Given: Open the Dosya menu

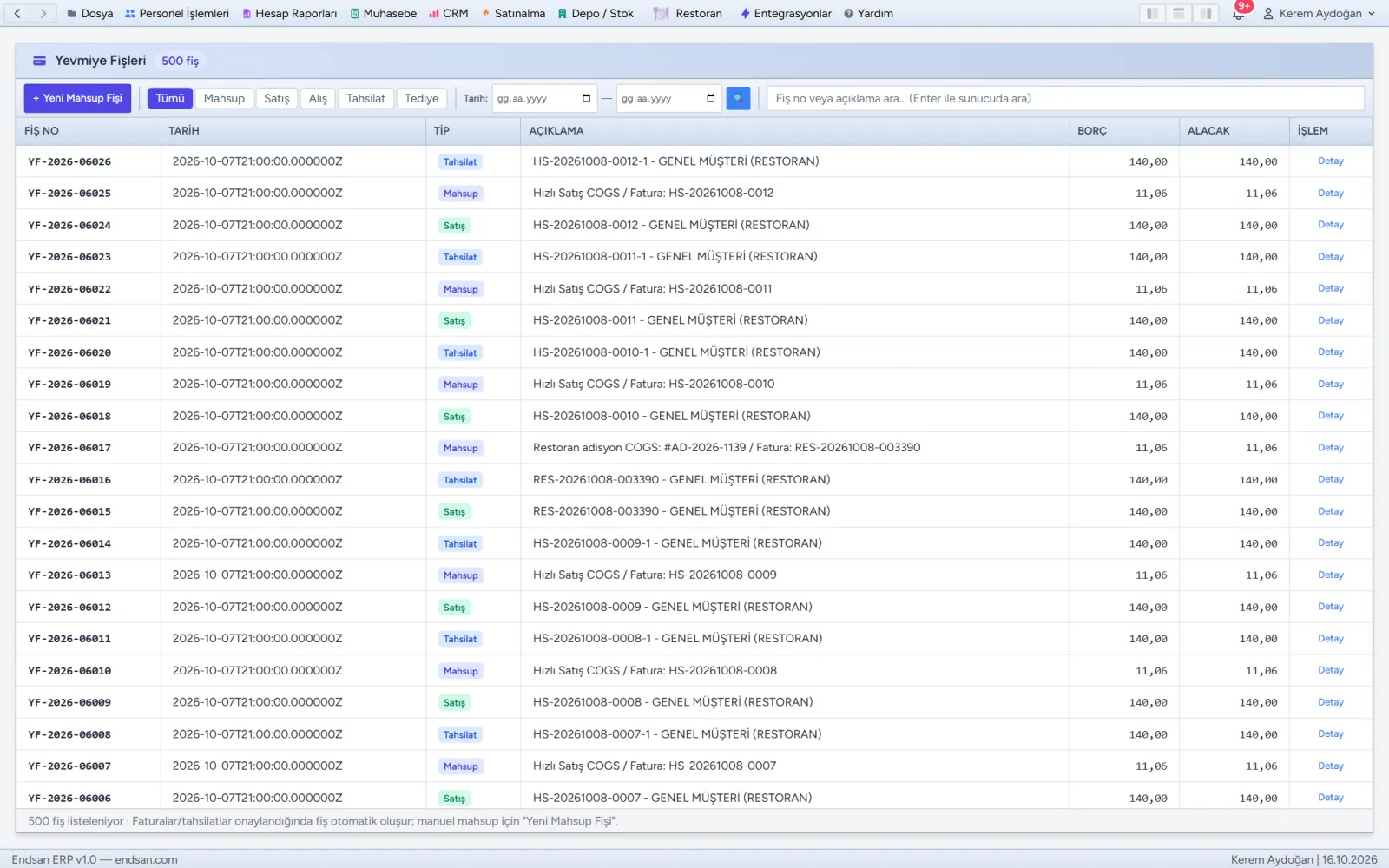Looking at the screenshot, I should pyautogui.click(x=90, y=13).
